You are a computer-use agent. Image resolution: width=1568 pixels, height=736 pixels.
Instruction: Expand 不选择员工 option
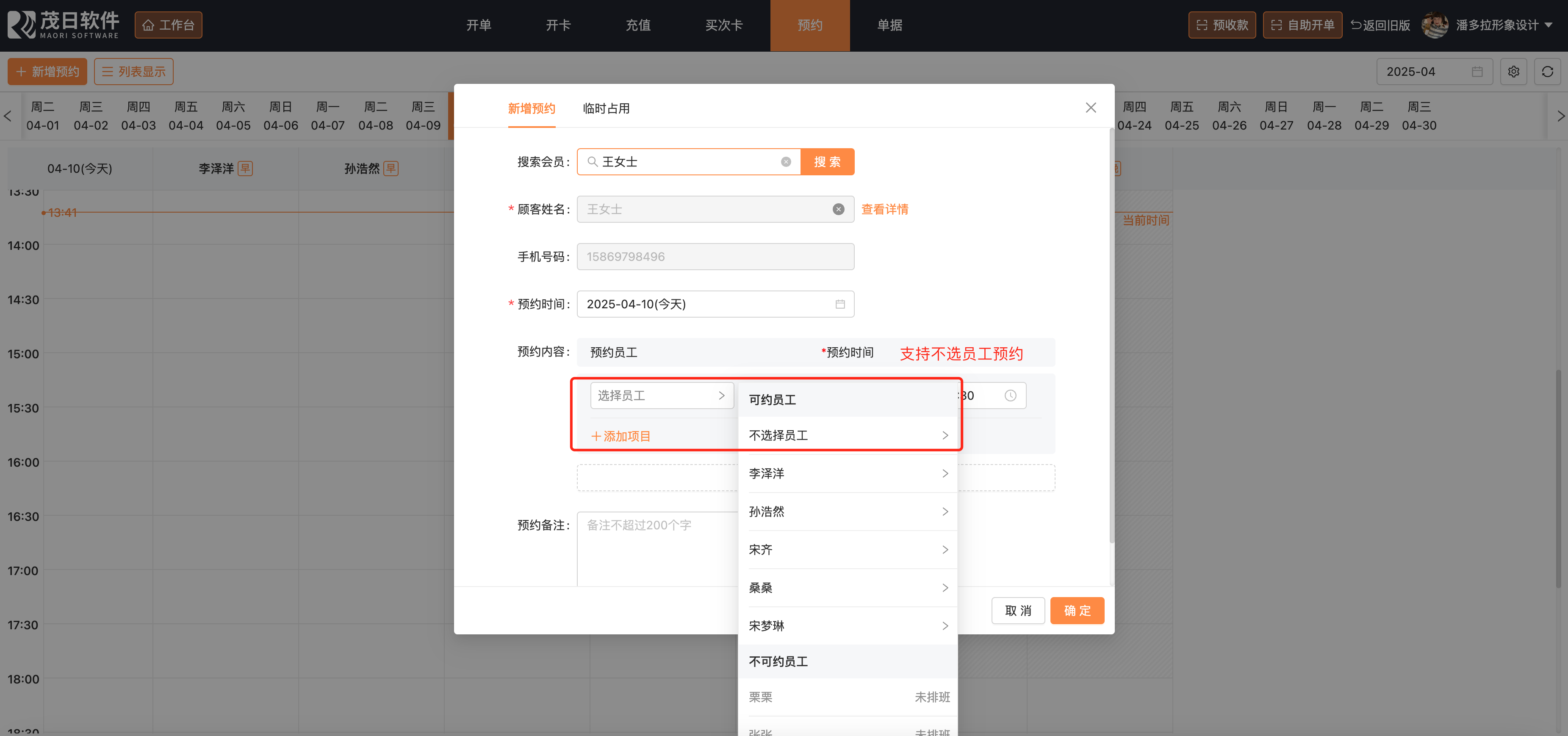click(847, 435)
